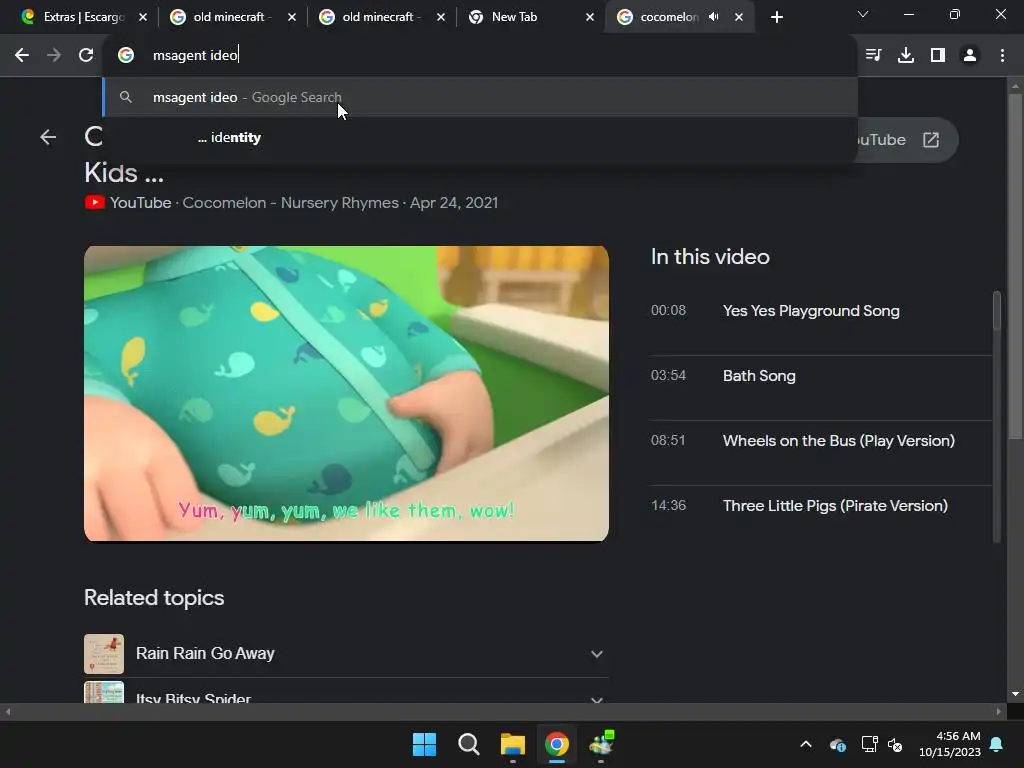Choose 'msagent ideo - Google Search' suggestion
1024x768 pixels.
coord(480,97)
